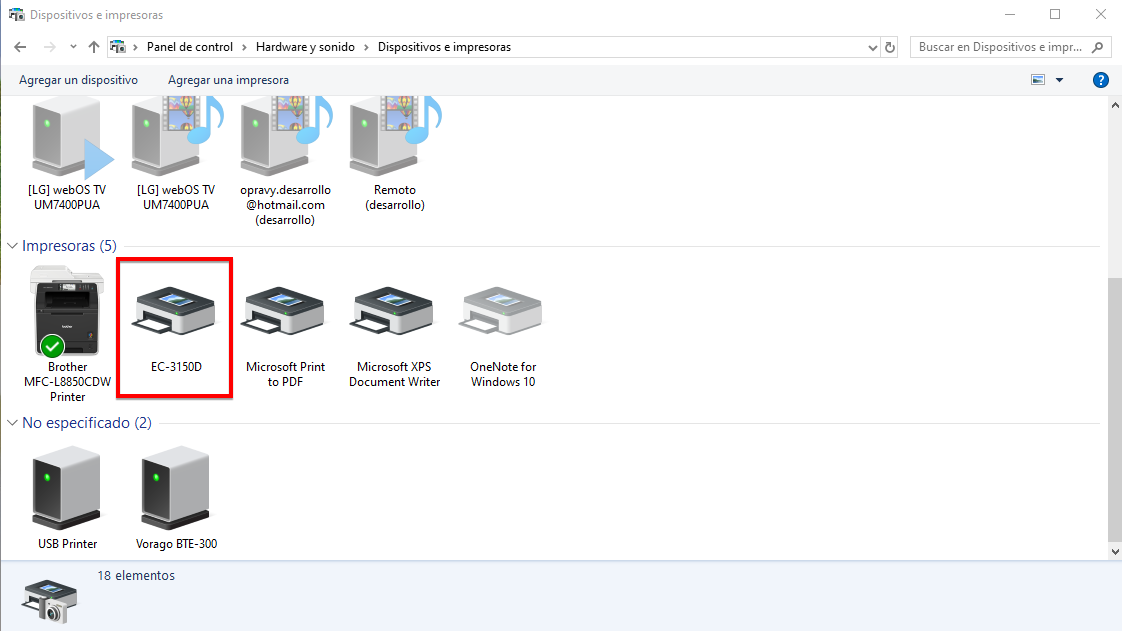Minimize the Dispositivos e impresoras window
1122x631 pixels.
(x=1010, y=14)
